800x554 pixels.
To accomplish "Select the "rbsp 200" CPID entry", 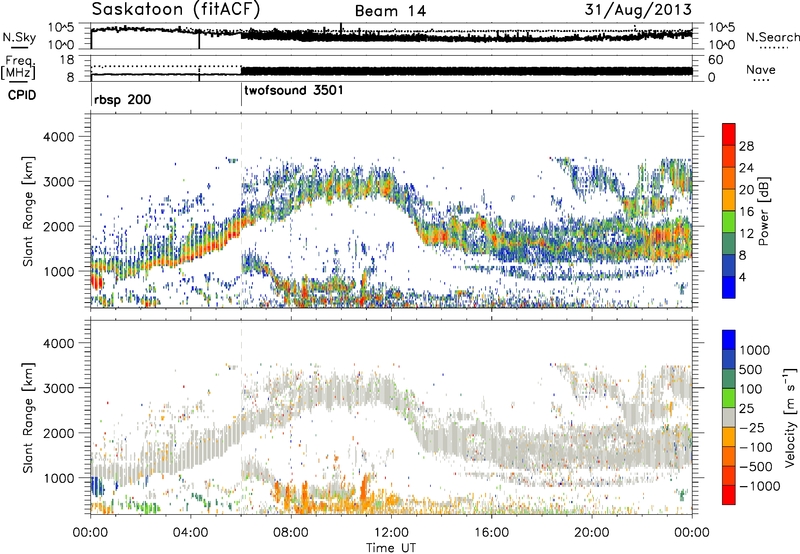I will (x=122, y=99).
